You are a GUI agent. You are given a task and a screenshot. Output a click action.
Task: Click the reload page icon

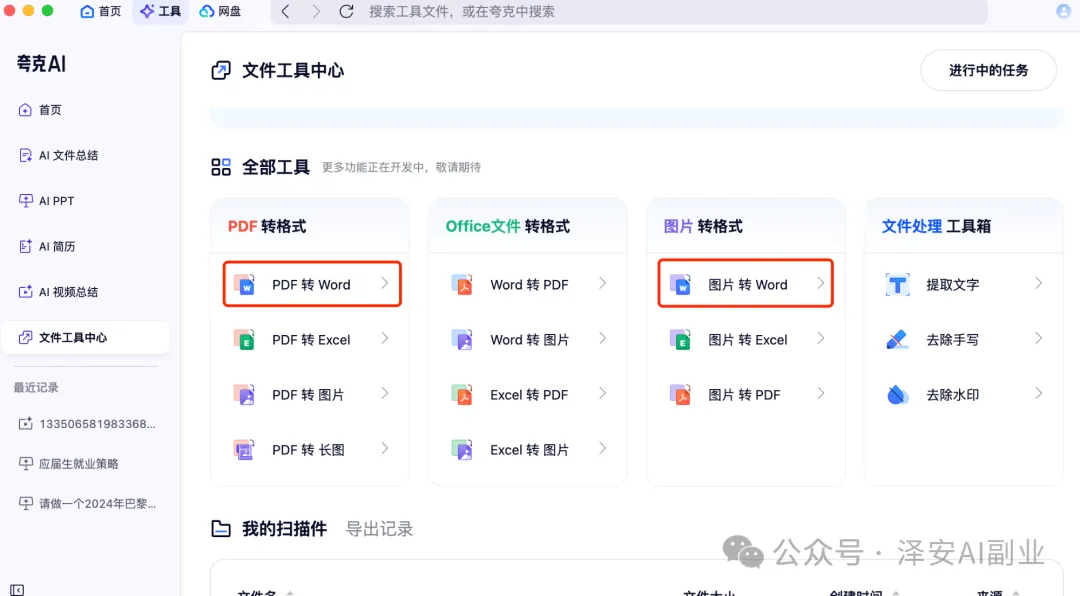[346, 11]
